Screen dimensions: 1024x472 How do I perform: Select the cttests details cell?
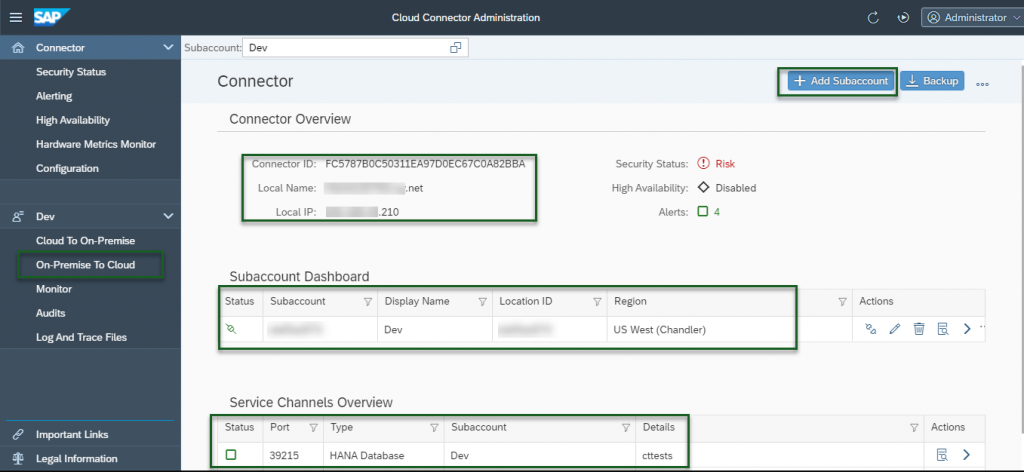(781, 455)
